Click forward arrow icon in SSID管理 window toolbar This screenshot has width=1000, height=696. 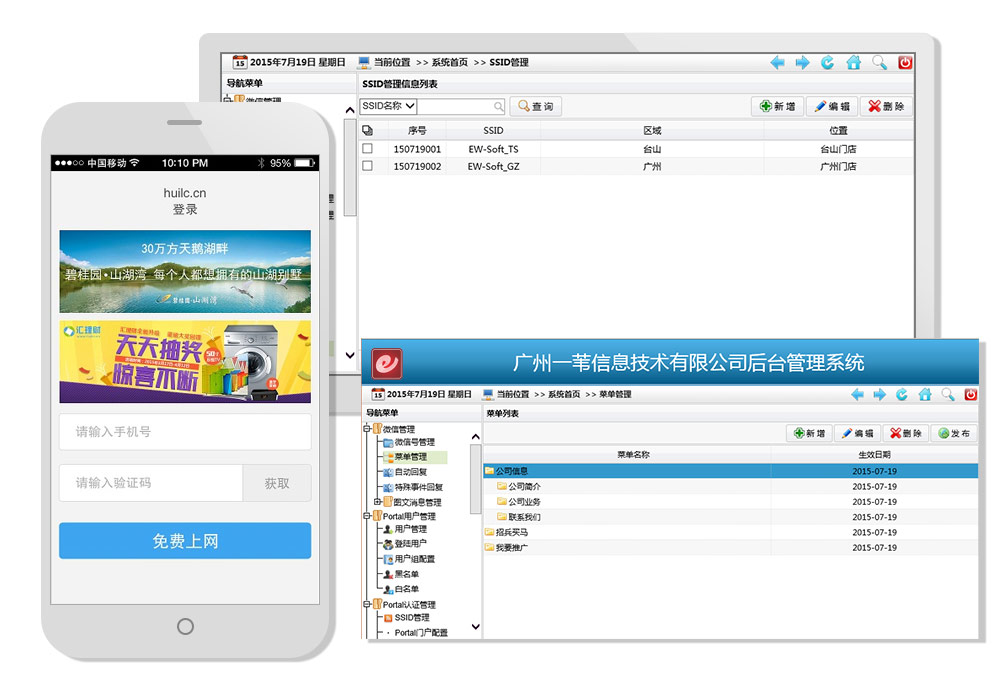click(x=802, y=63)
